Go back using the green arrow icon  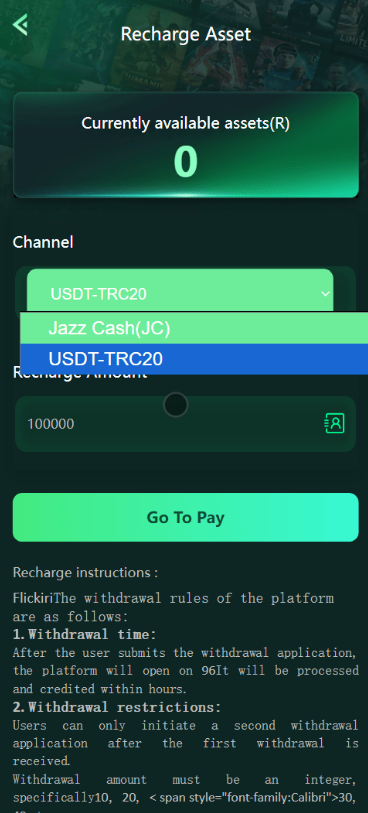(x=20, y=24)
